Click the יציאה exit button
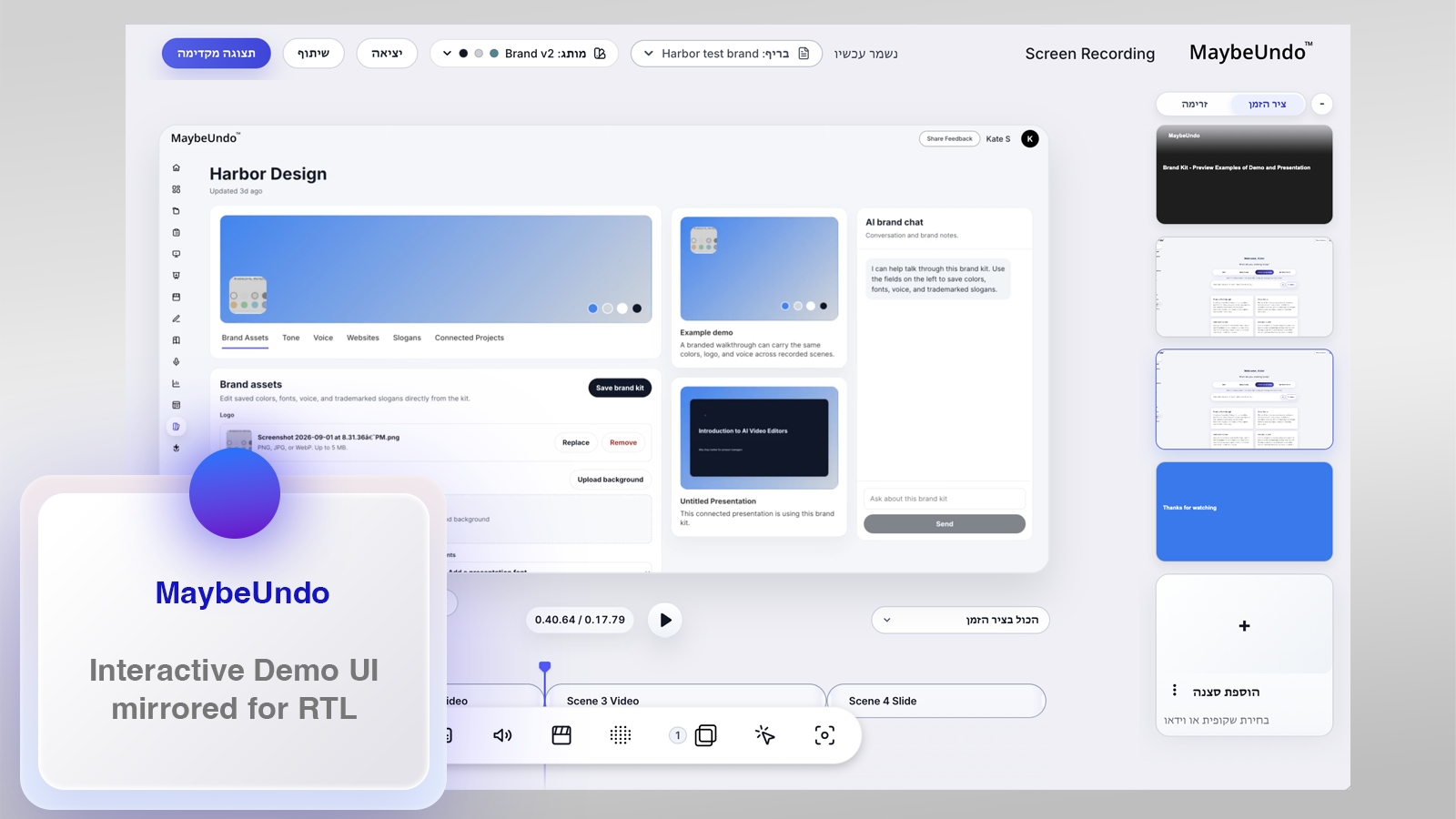Screen dimensions: 1456x819 387,54
